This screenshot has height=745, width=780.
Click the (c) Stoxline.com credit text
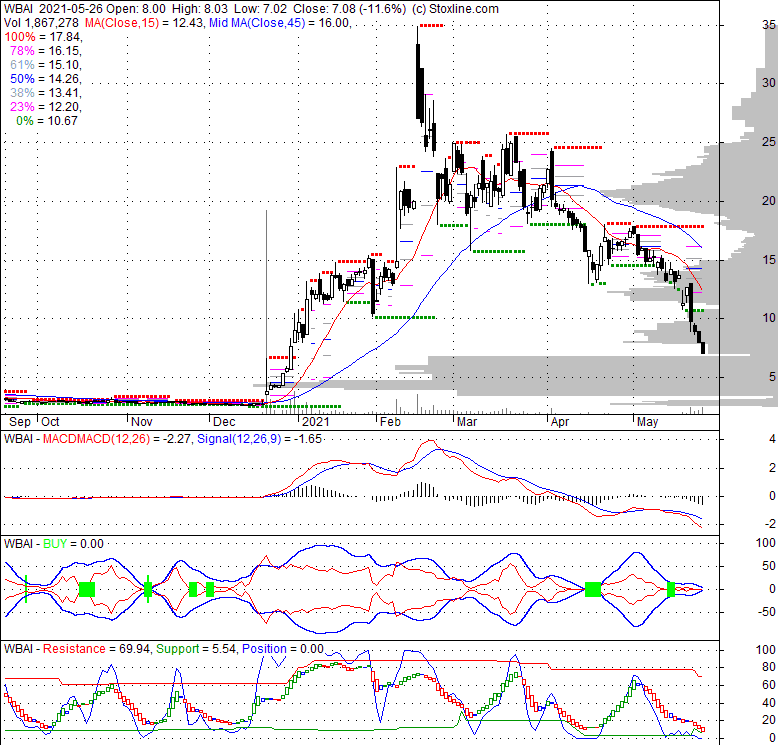(x=455, y=8)
